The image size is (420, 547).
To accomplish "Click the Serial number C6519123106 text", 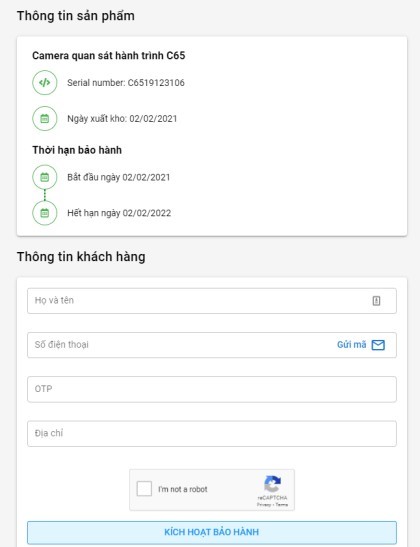I will [126, 83].
